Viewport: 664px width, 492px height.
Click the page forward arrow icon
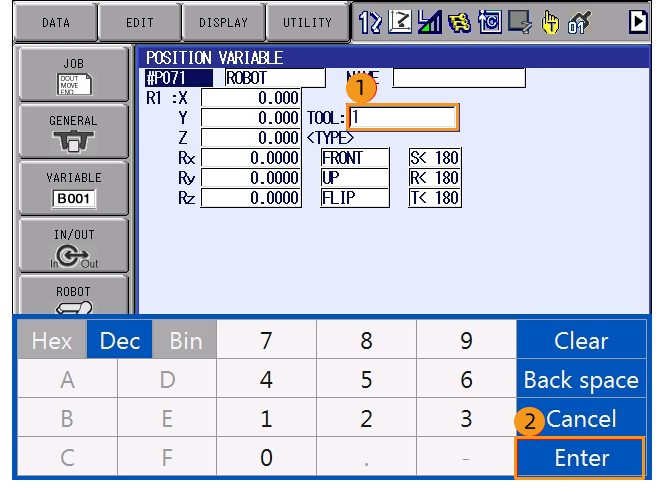(638, 22)
